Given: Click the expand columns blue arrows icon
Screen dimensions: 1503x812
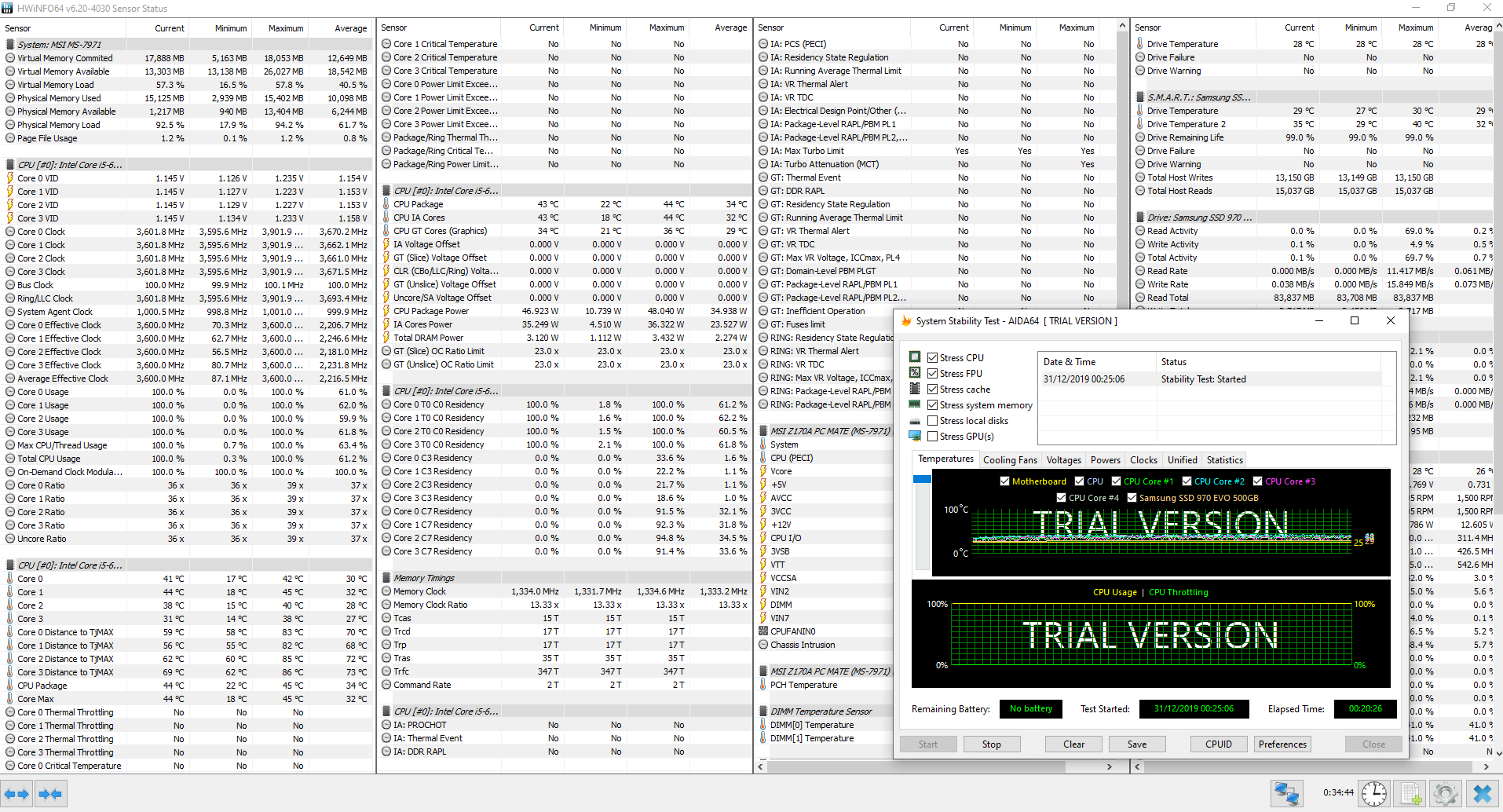Looking at the screenshot, I should pos(16,794).
